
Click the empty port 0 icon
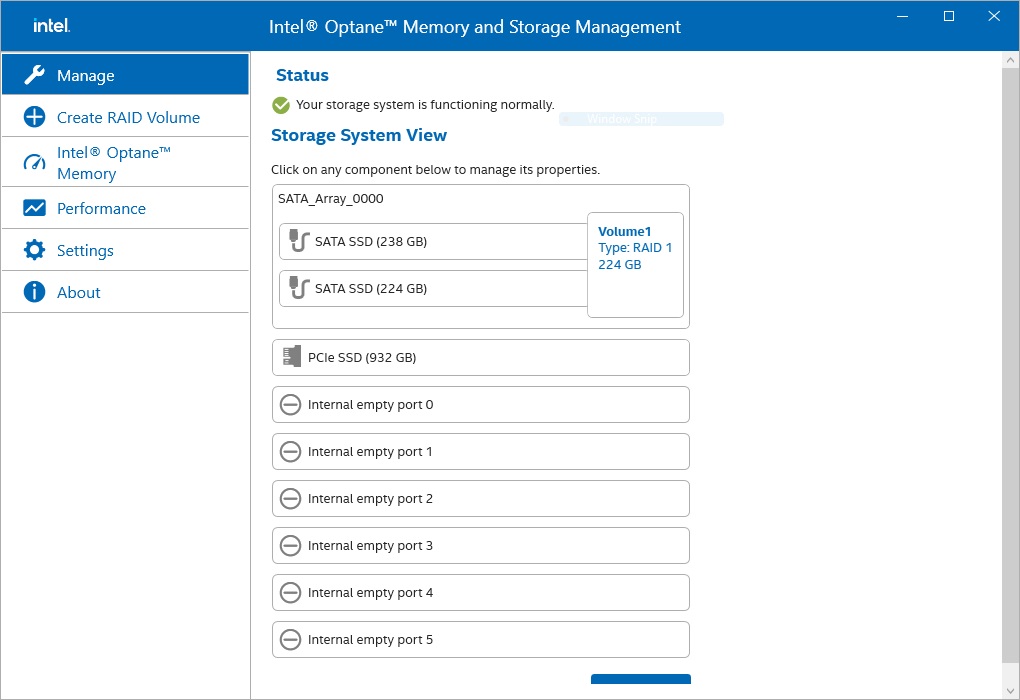[x=290, y=405]
